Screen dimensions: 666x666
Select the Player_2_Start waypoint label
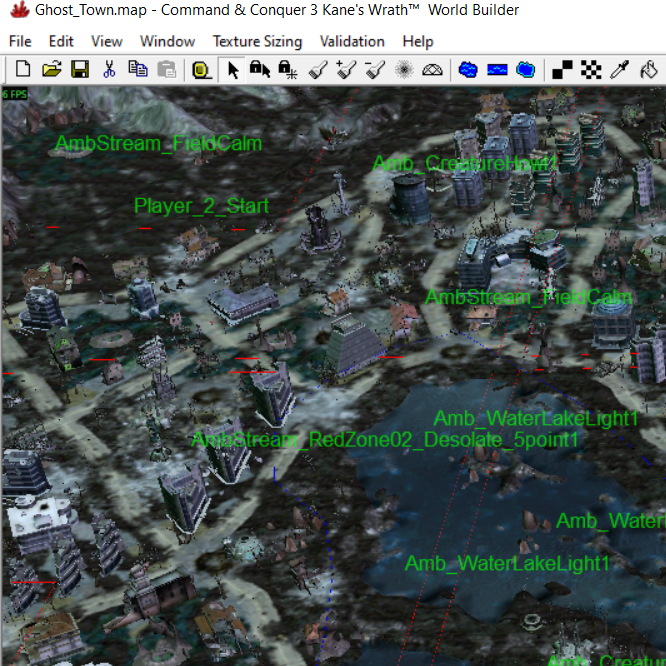tap(201, 206)
